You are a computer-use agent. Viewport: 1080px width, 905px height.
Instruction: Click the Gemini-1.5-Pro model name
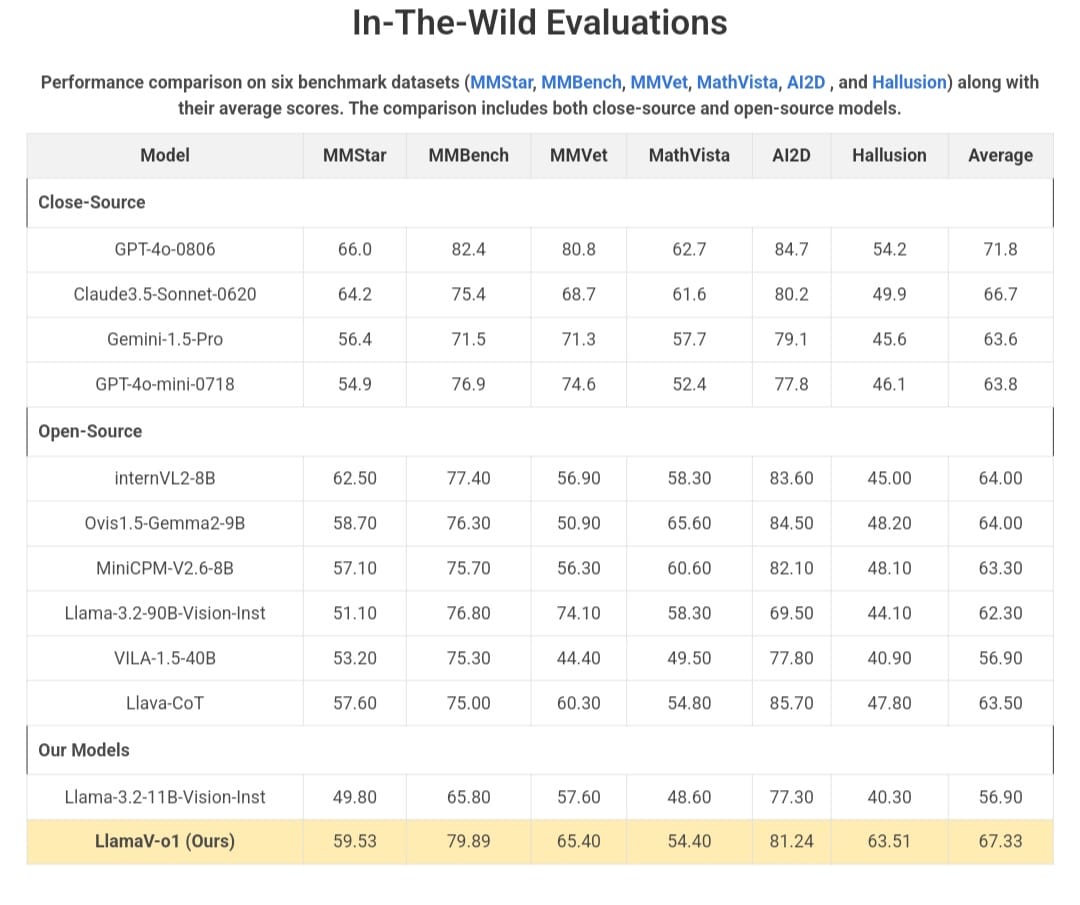165,340
